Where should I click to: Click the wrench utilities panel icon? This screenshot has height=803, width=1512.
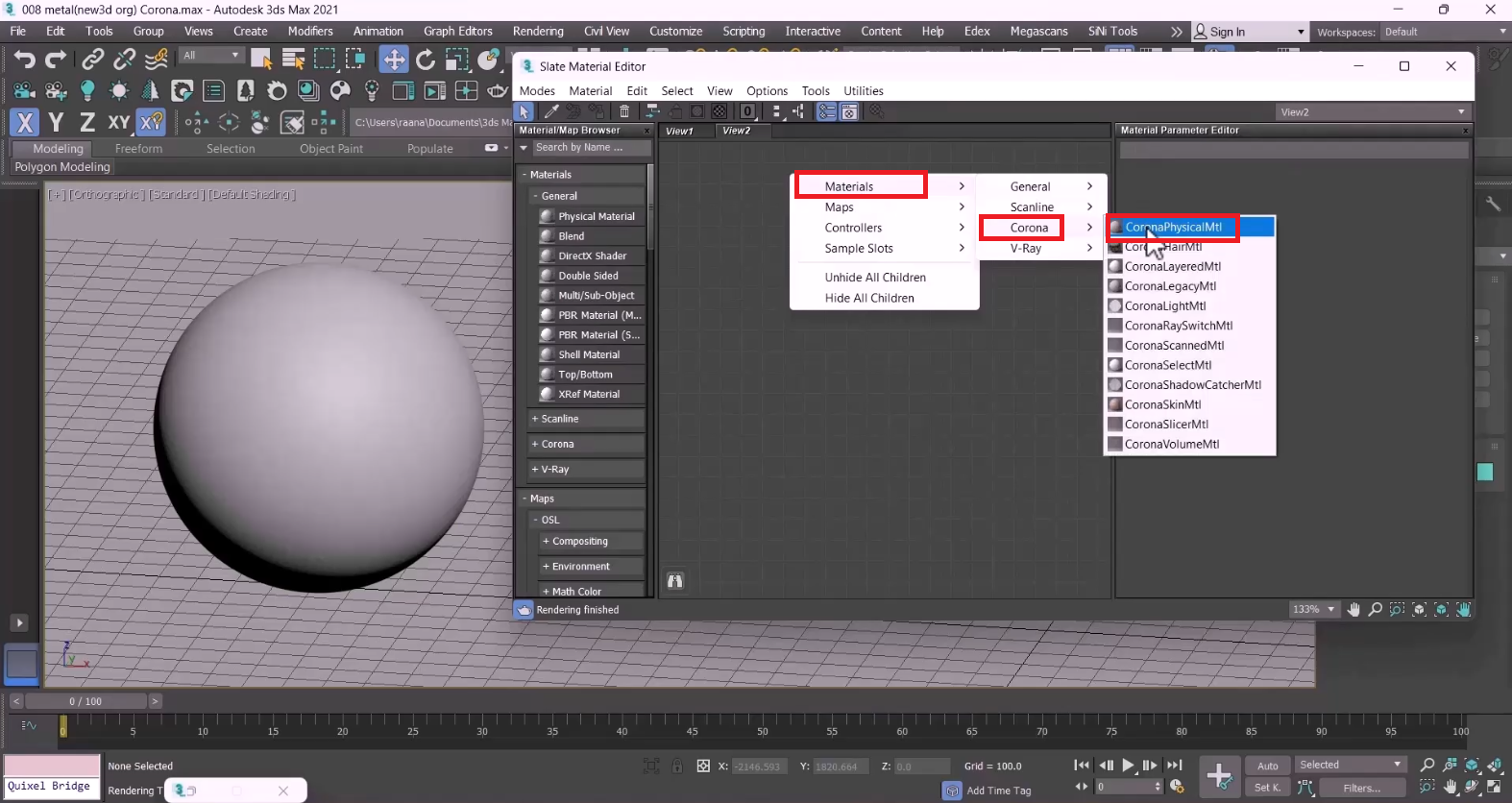[x=1493, y=204]
